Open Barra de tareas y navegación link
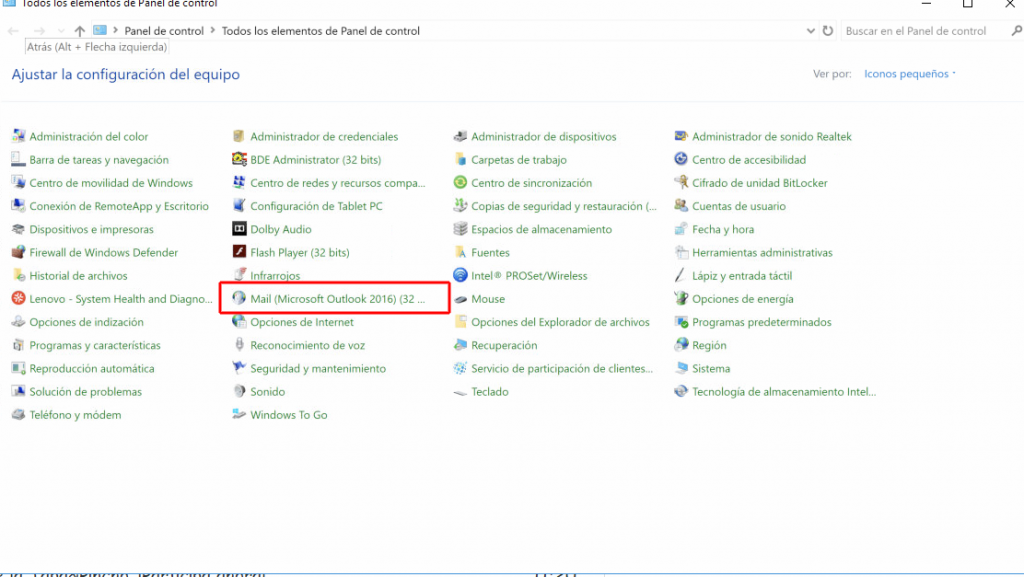 [99, 160]
